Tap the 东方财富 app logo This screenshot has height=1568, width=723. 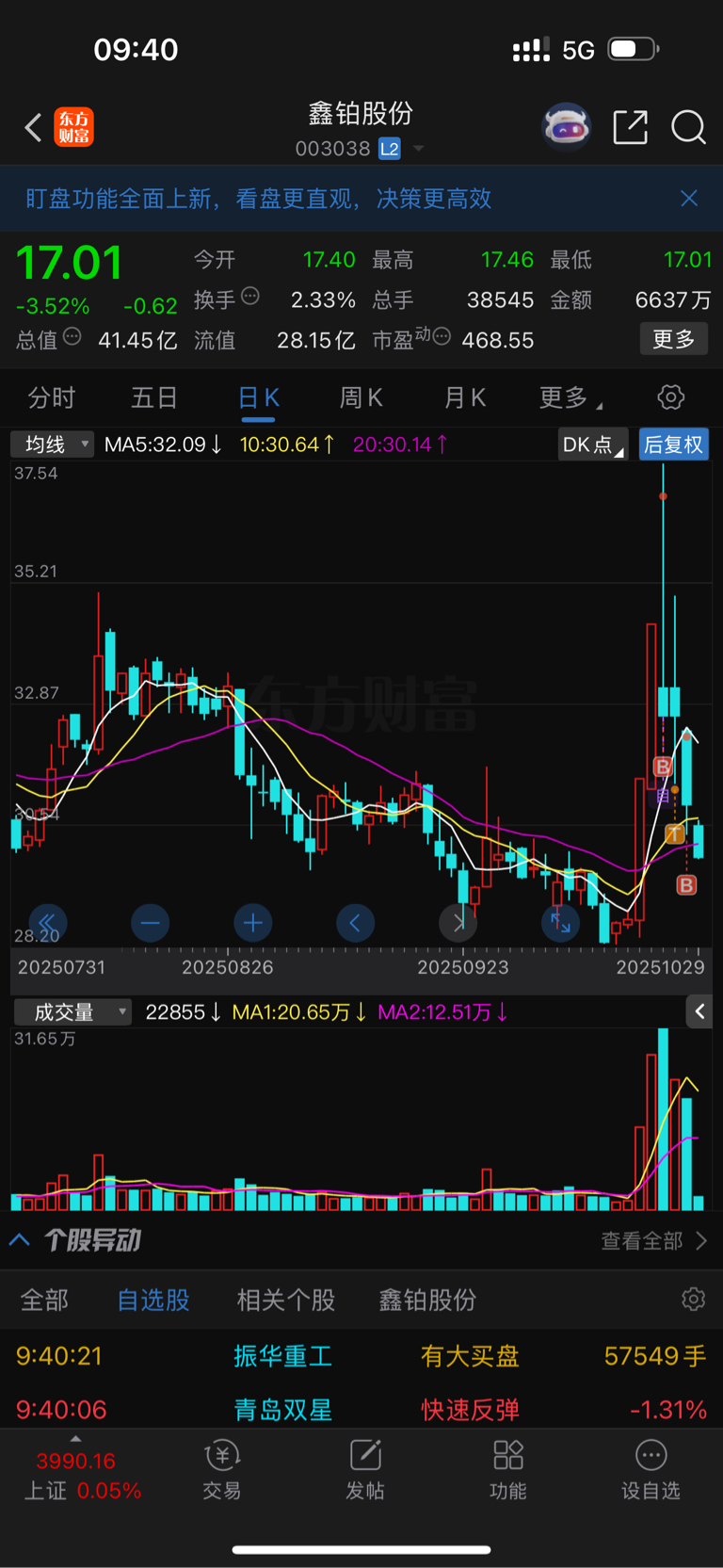(74, 127)
